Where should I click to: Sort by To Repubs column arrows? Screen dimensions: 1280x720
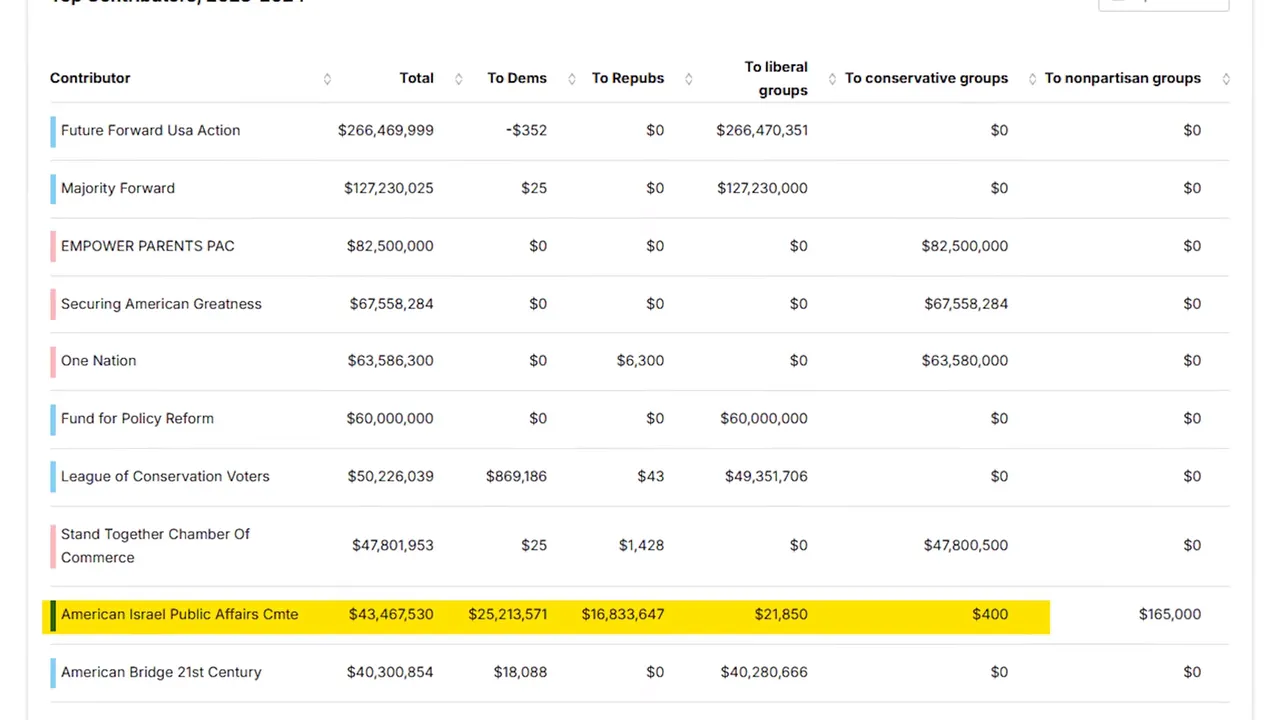click(689, 79)
